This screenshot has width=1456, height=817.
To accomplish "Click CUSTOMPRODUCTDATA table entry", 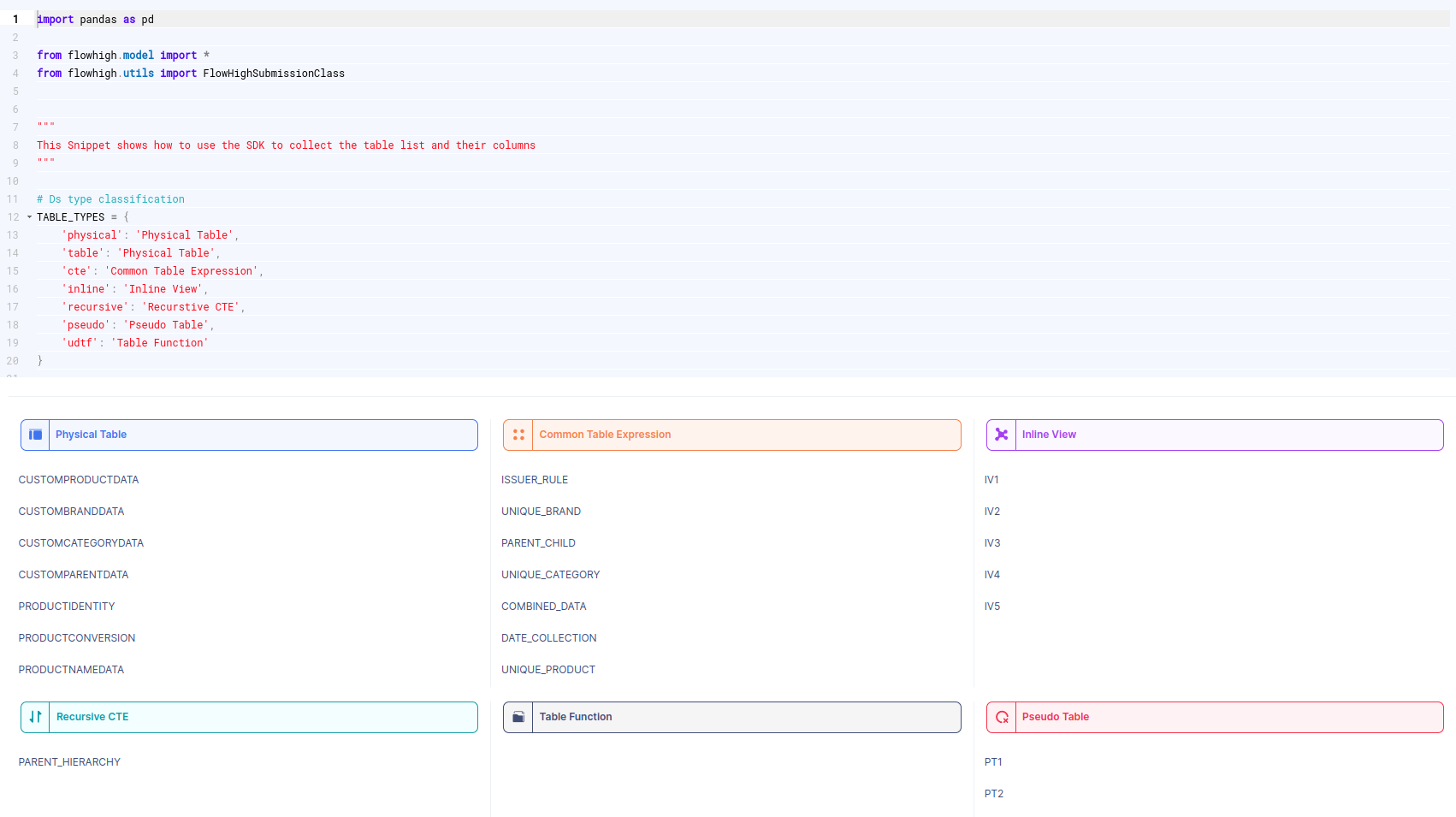I will click(79, 480).
